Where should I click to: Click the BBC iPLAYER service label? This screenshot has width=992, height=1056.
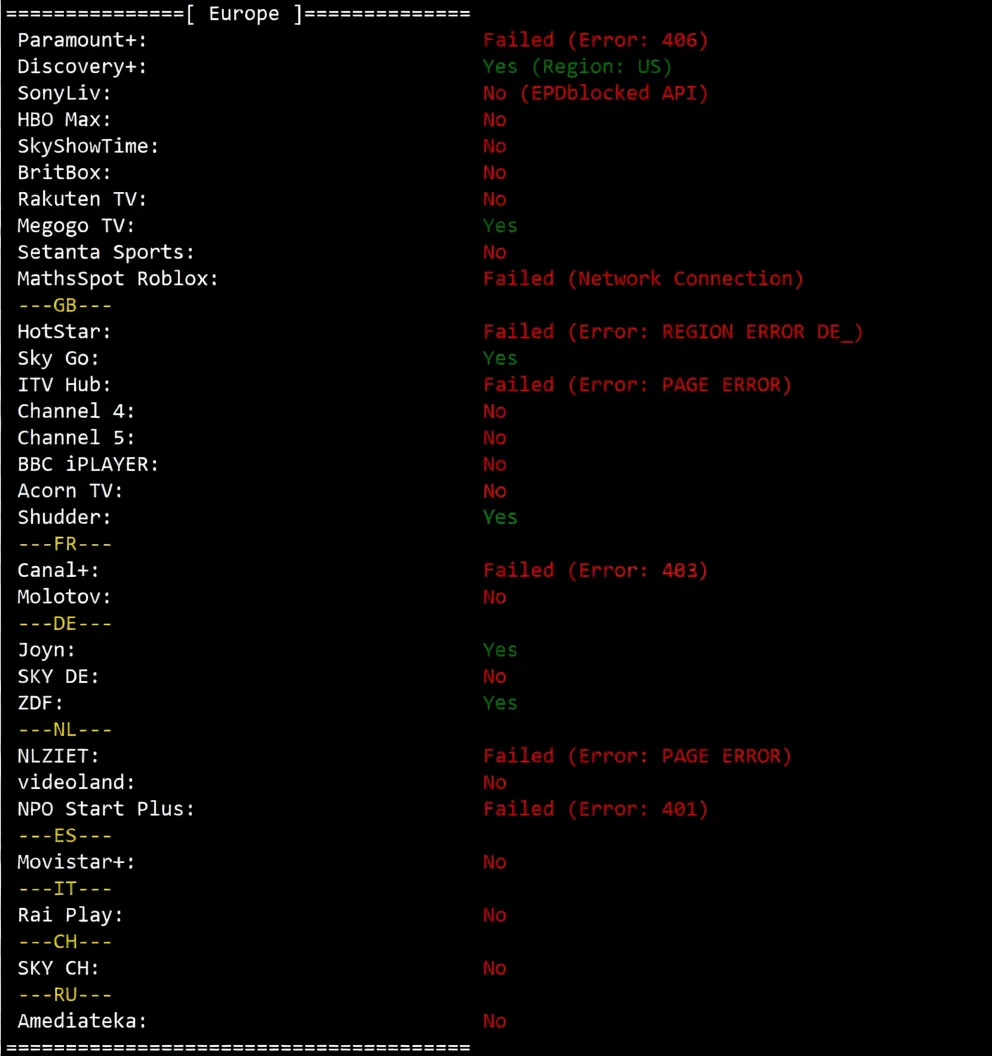point(88,464)
